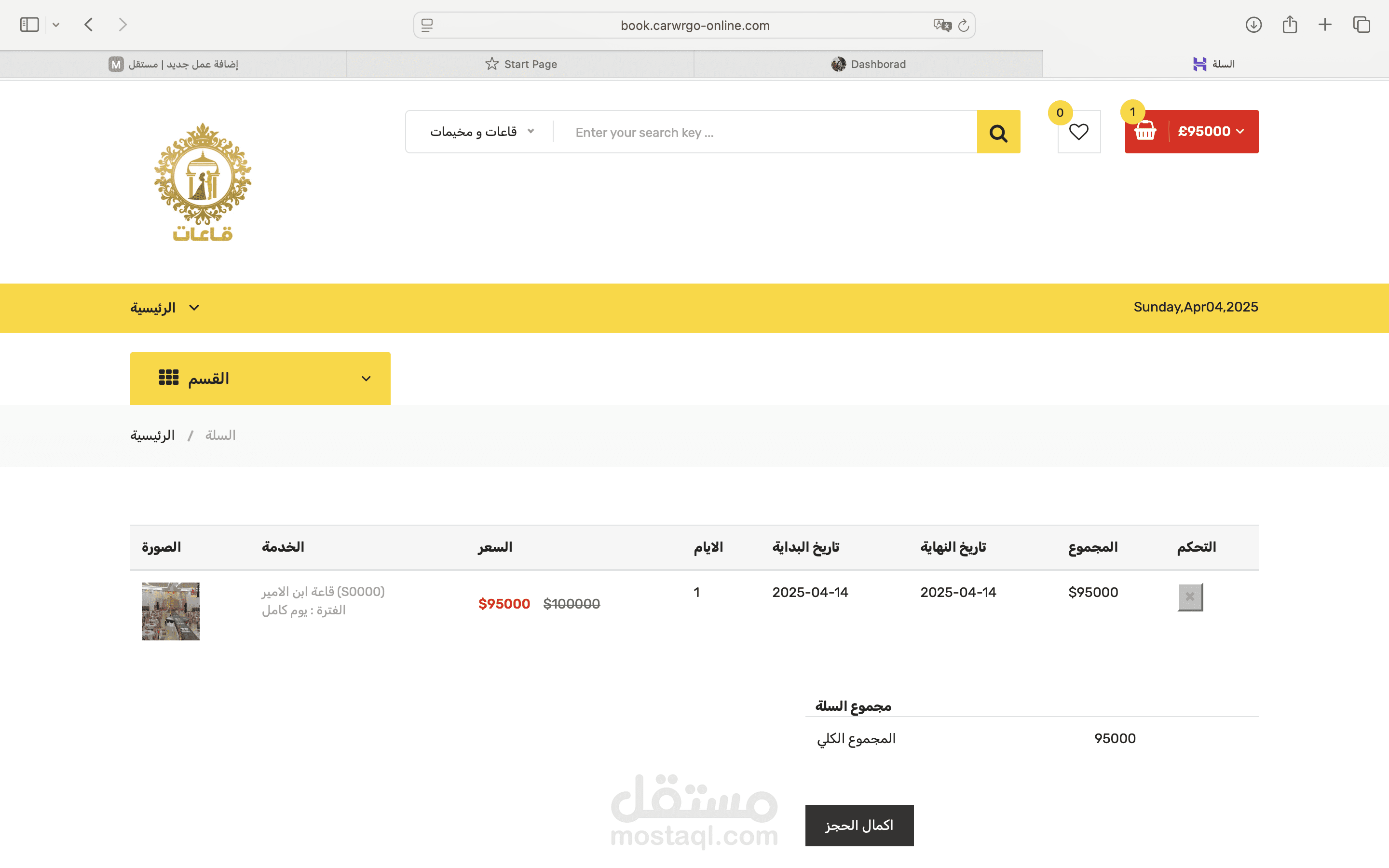
Task: Click the yellow search magnifier button
Action: (x=998, y=132)
